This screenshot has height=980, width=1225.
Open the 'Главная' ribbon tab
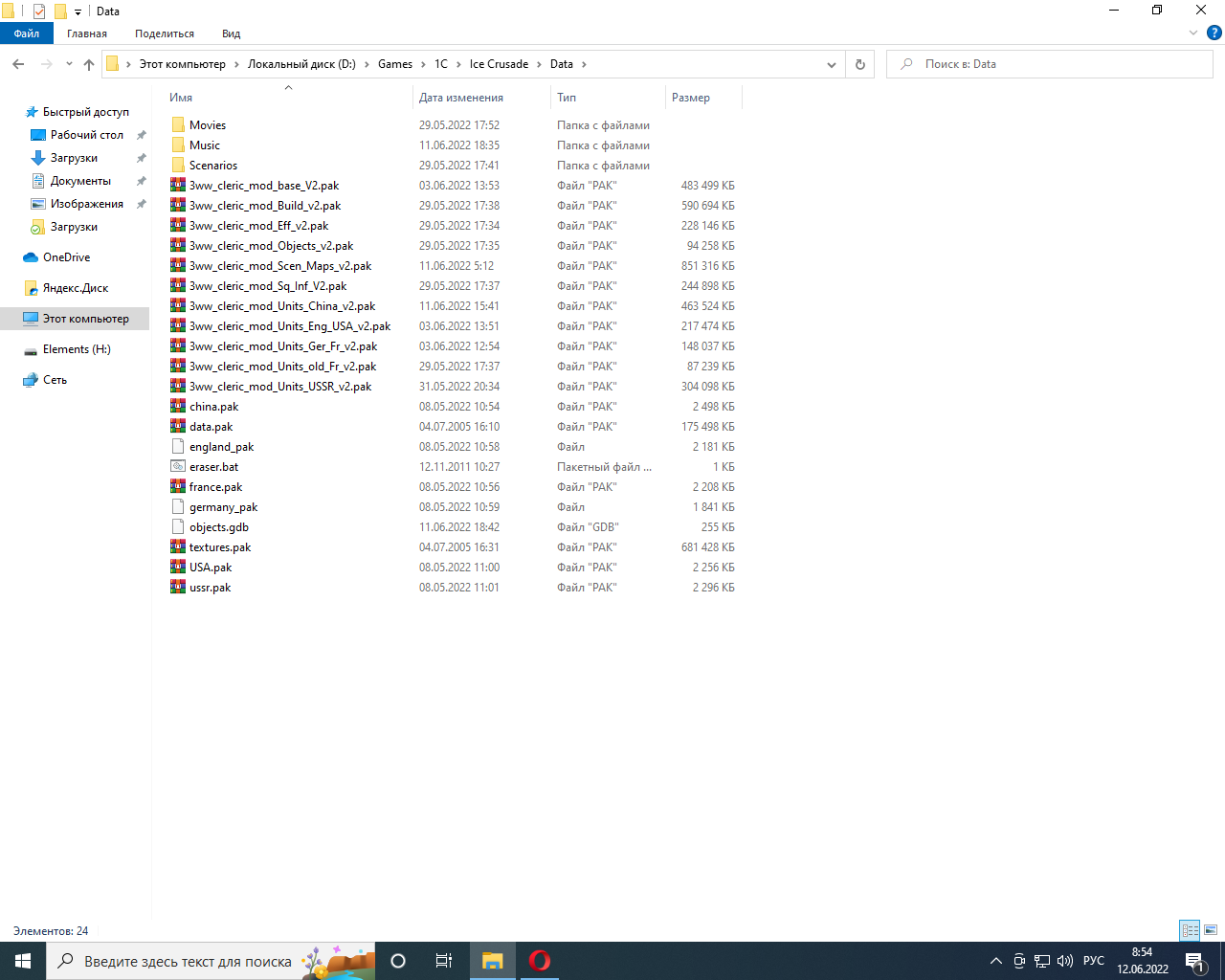(x=87, y=33)
